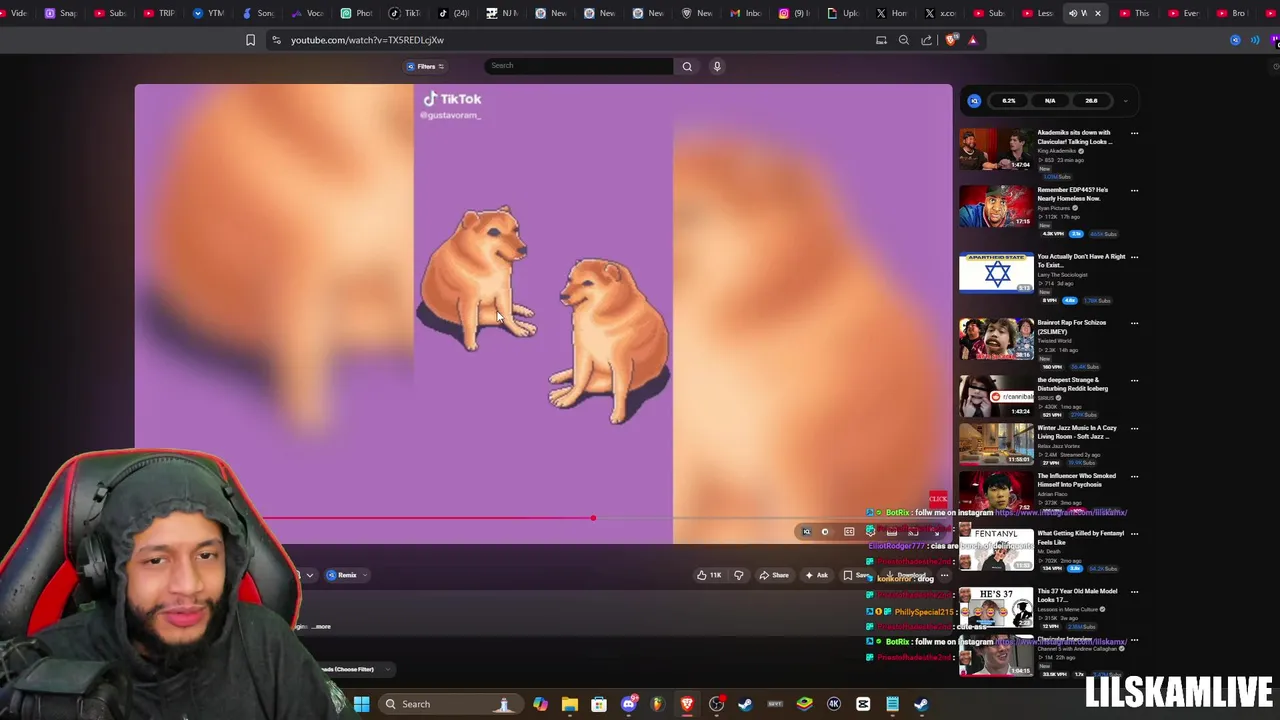Screen dimensions: 1280x720
Task: Click the vidIQ icon in player controls
Action: click(x=807, y=532)
